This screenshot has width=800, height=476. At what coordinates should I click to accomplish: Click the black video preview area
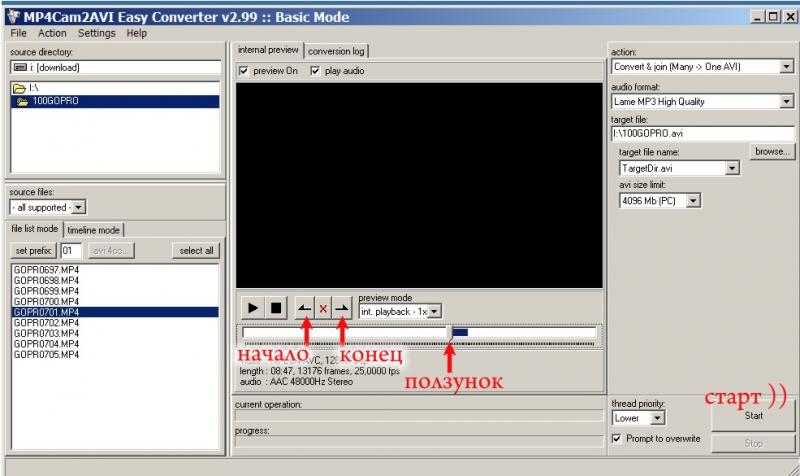coord(419,186)
